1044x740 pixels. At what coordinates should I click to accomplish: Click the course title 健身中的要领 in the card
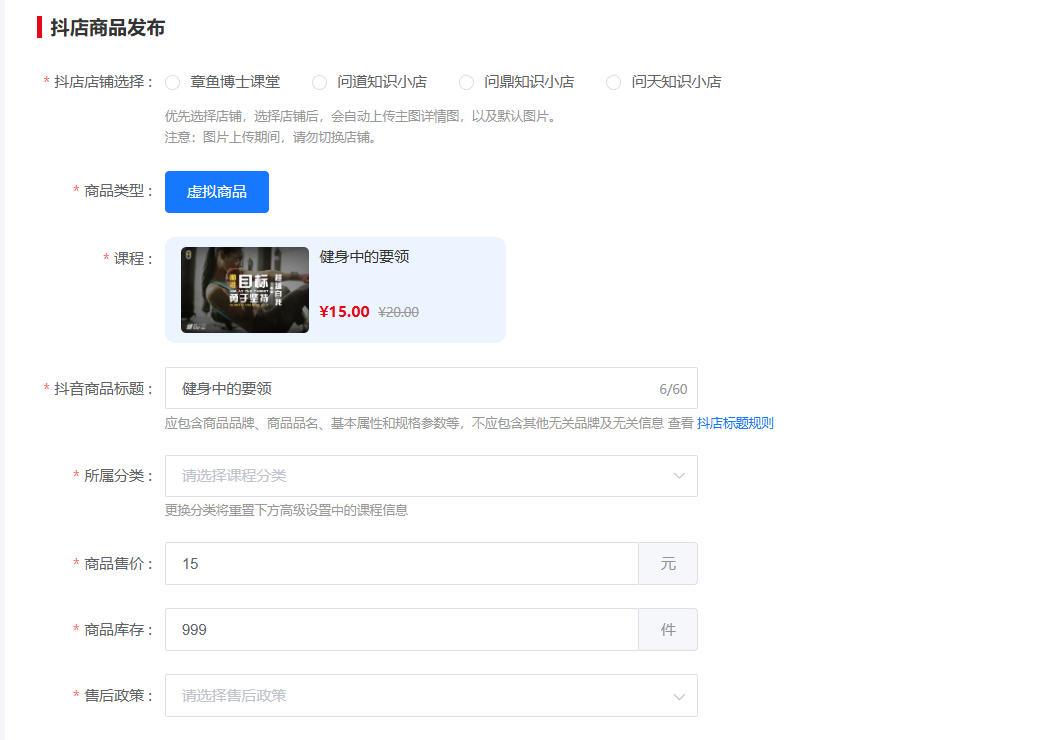point(364,256)
